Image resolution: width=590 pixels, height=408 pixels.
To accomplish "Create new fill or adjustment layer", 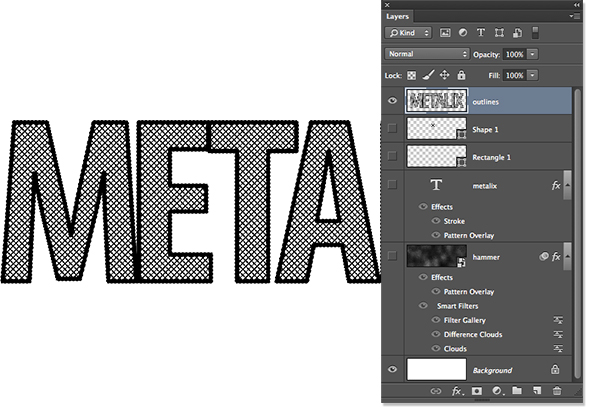I will click(497, 391).
